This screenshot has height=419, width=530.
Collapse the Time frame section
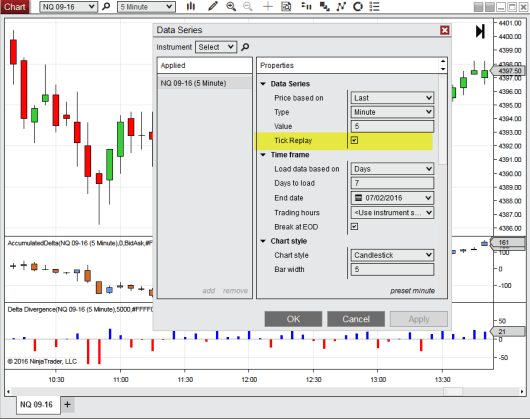click(x=263, y=155)
